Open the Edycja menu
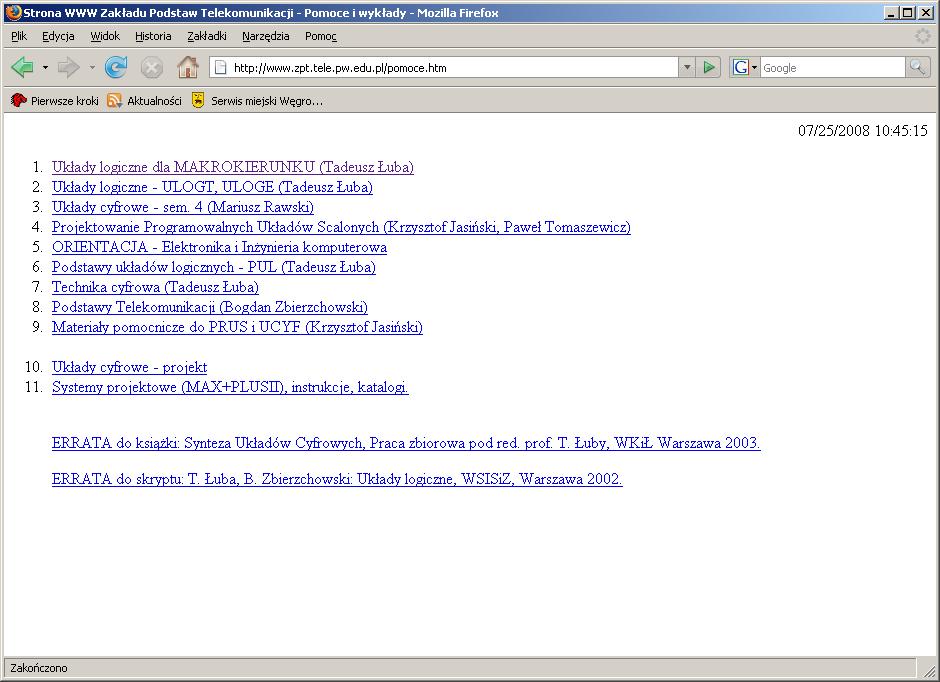The image size is (940, 682). (x=58, y=36)
